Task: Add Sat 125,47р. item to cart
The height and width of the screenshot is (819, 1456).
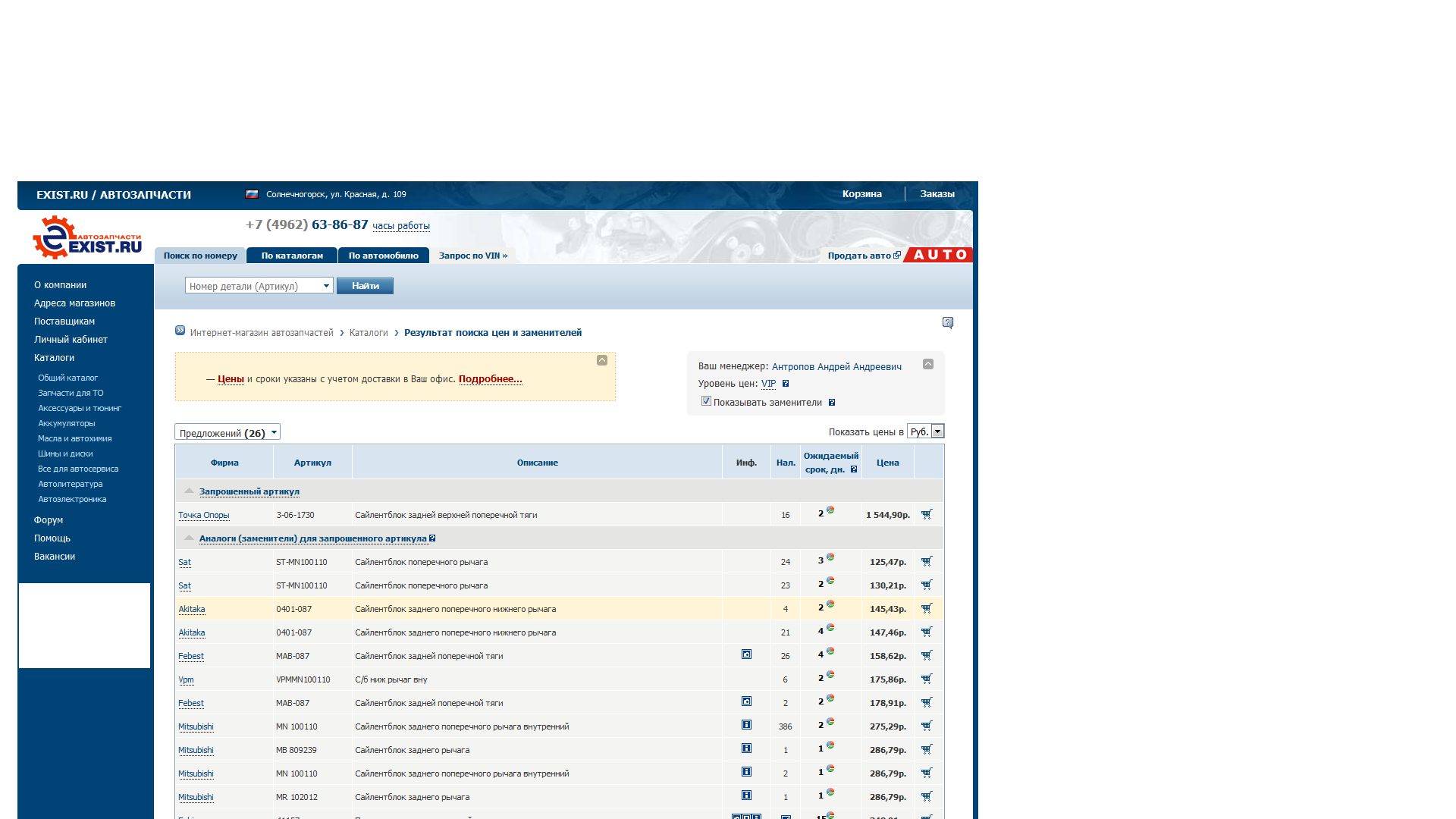Action: point(927,561)
